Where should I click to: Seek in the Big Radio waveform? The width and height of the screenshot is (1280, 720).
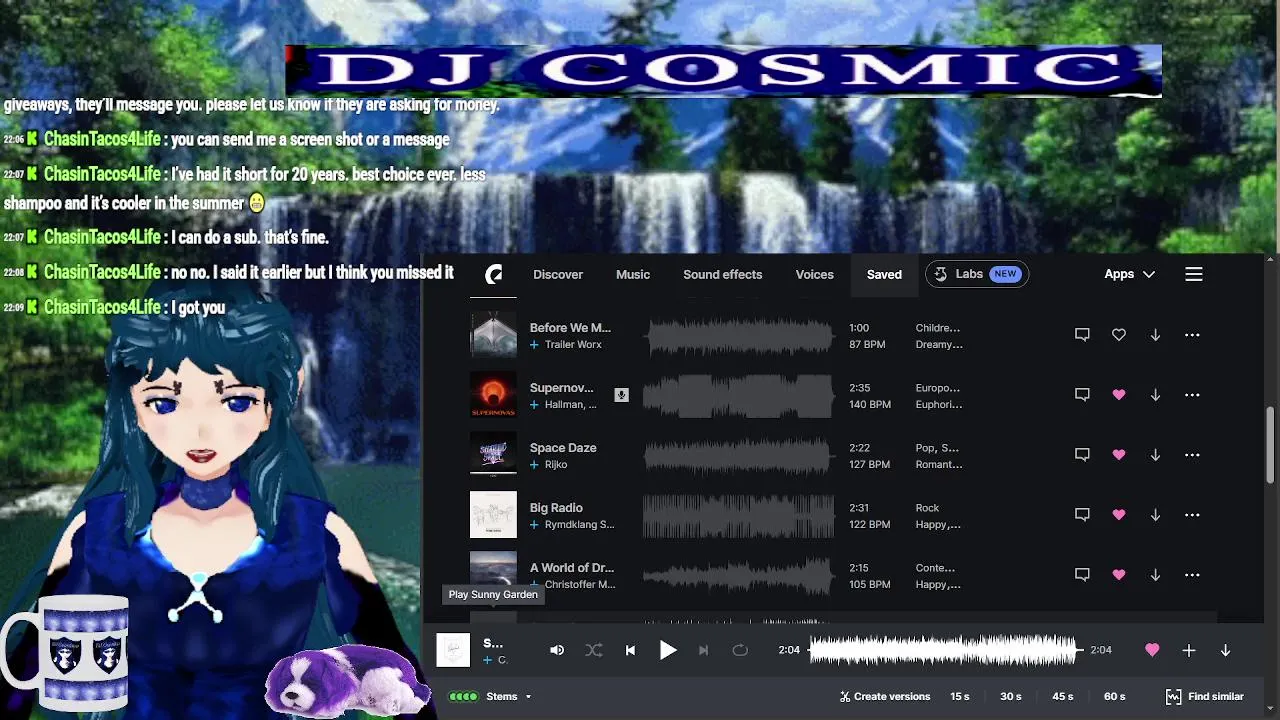(x=738, y=516)
